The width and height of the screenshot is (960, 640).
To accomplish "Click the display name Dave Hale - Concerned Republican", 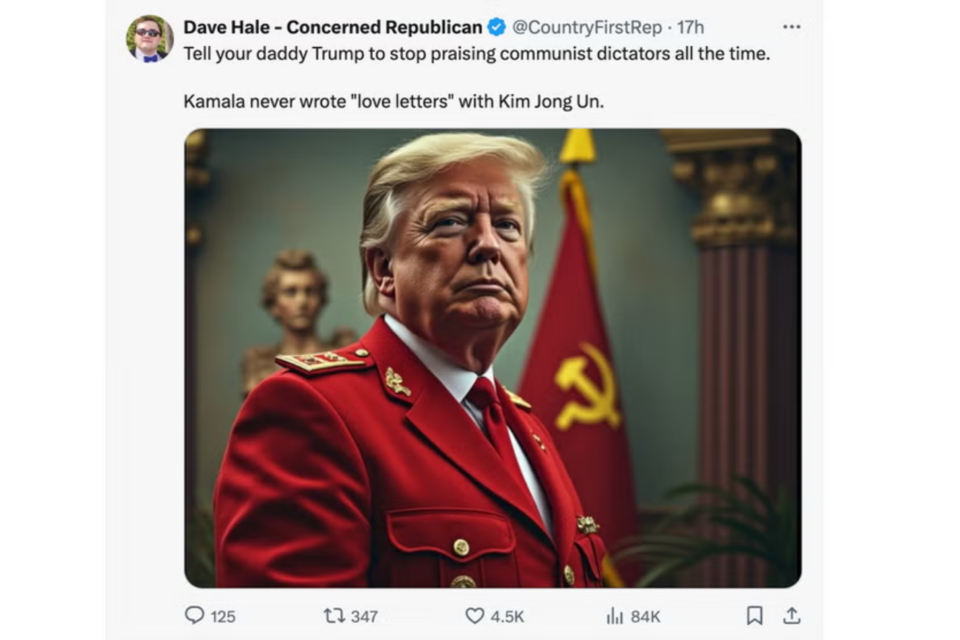I will pos(332,27).
